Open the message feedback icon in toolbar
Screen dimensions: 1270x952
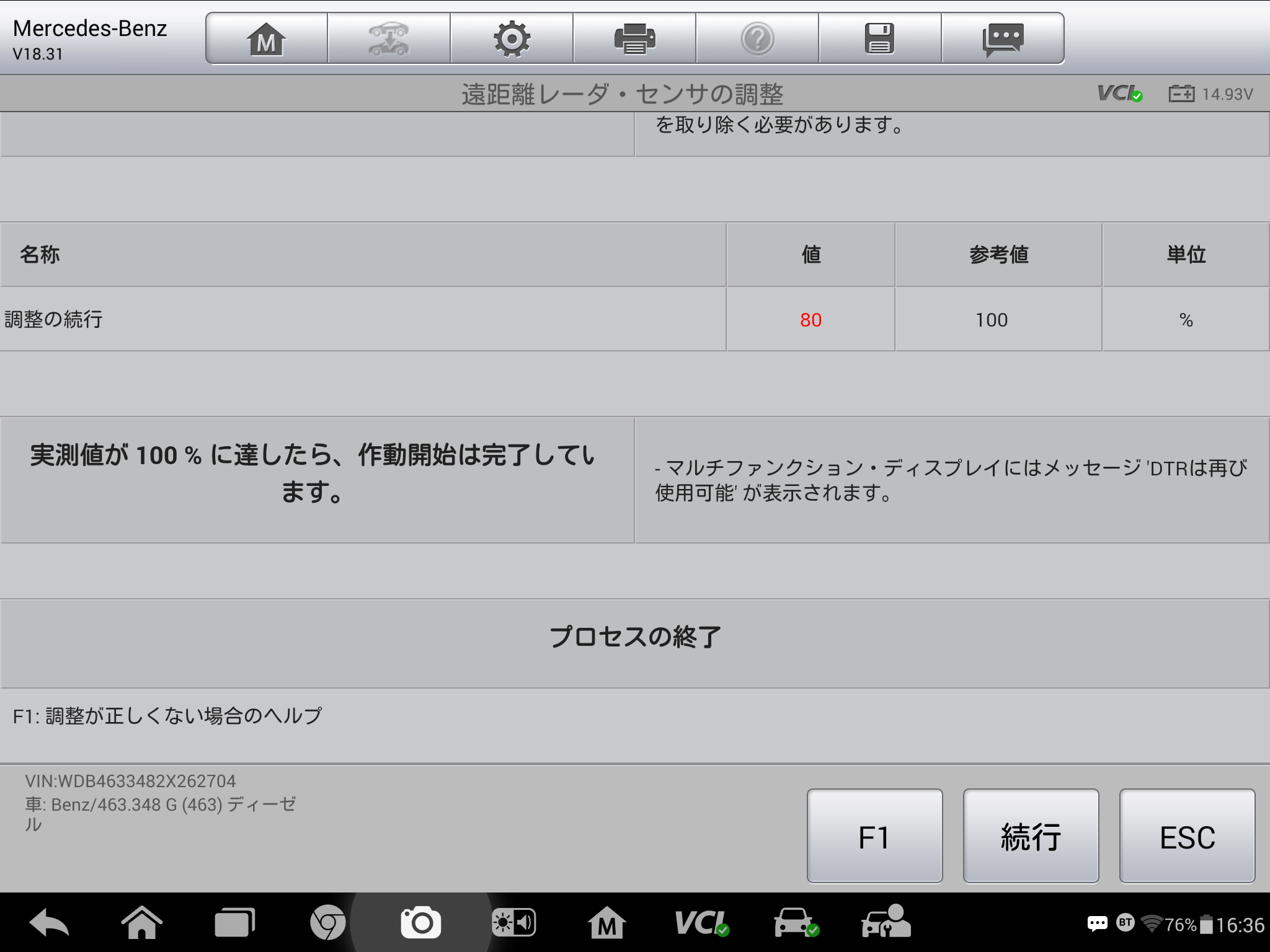(1003, 38)
